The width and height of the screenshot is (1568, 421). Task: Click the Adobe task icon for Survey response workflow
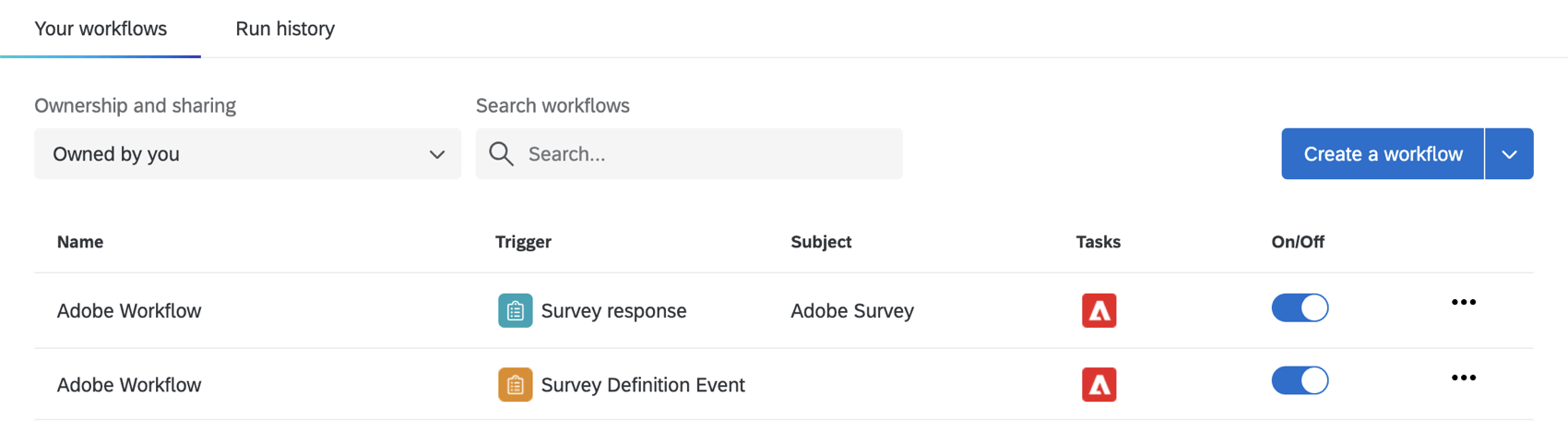pos(1099,310)
